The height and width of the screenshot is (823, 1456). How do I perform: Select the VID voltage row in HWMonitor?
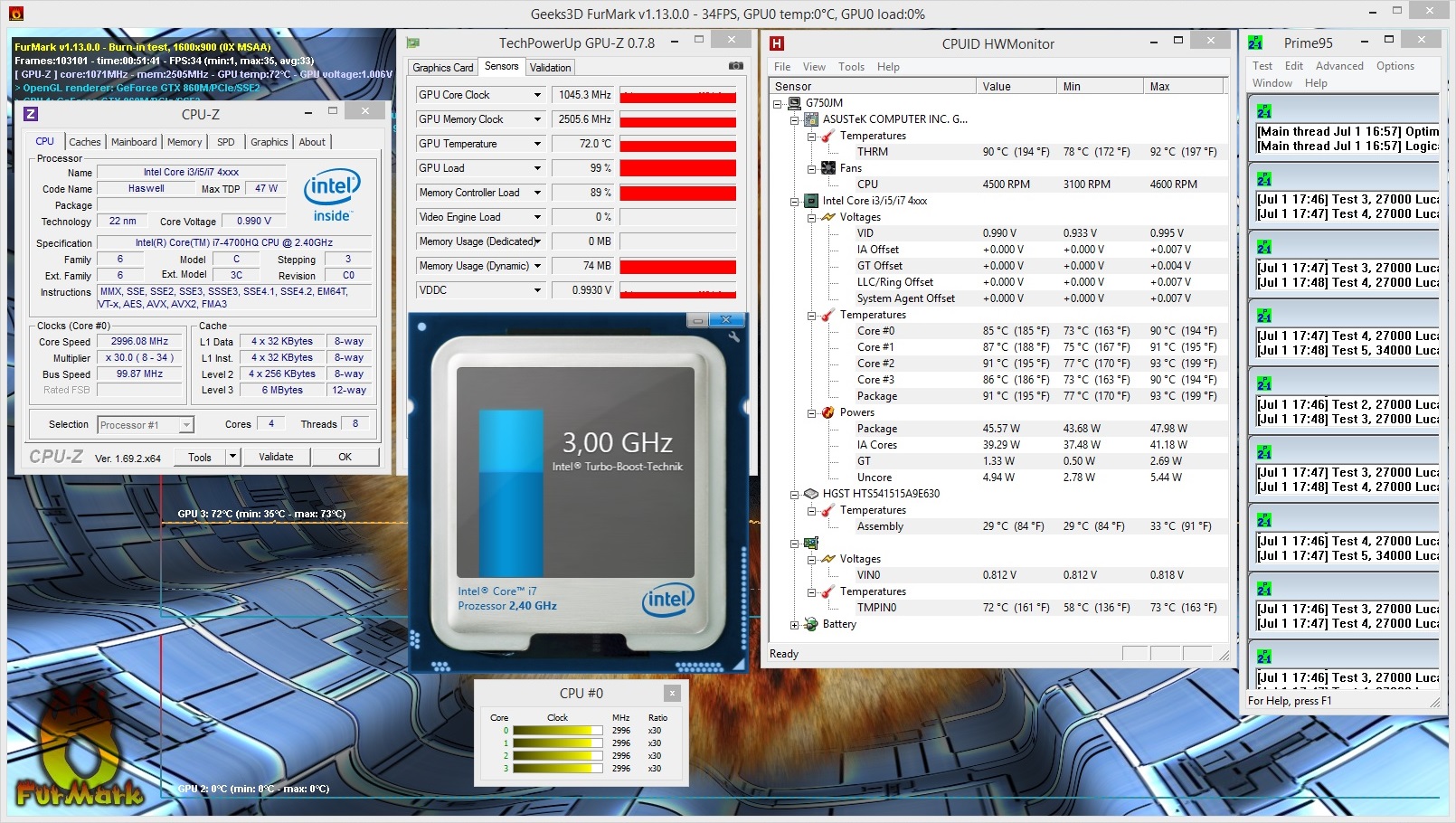[x=998, y=233]
